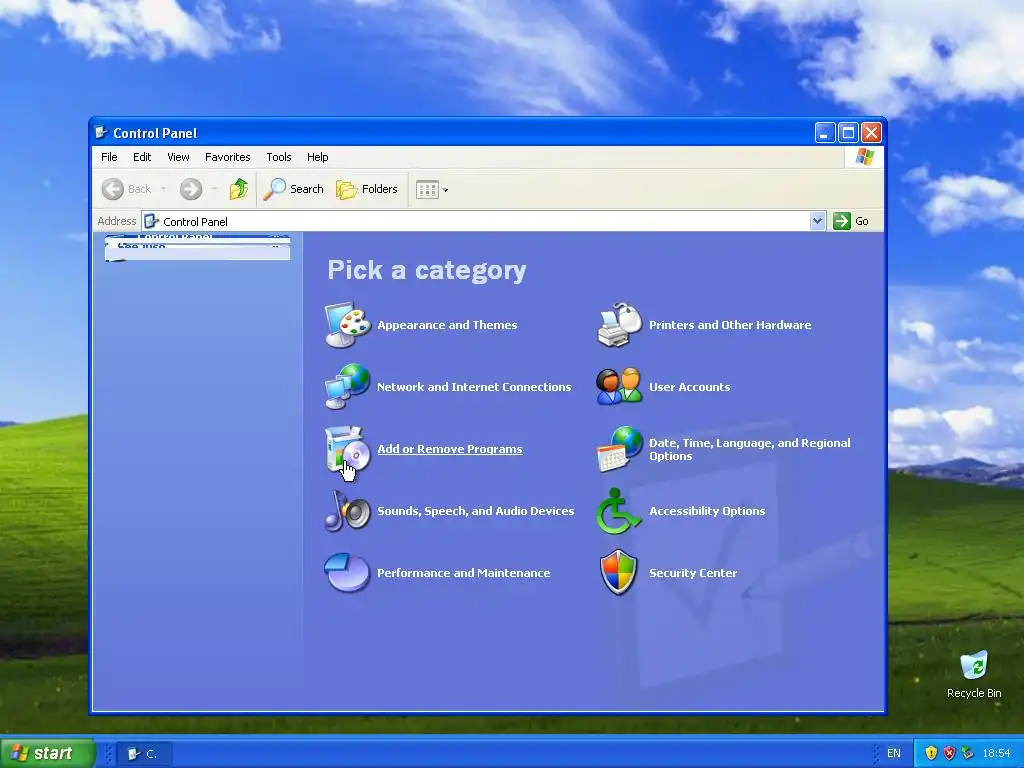This screenshot has height=768, width=1024.
Task: Open the Tools menu
Action: click(279, 157)
